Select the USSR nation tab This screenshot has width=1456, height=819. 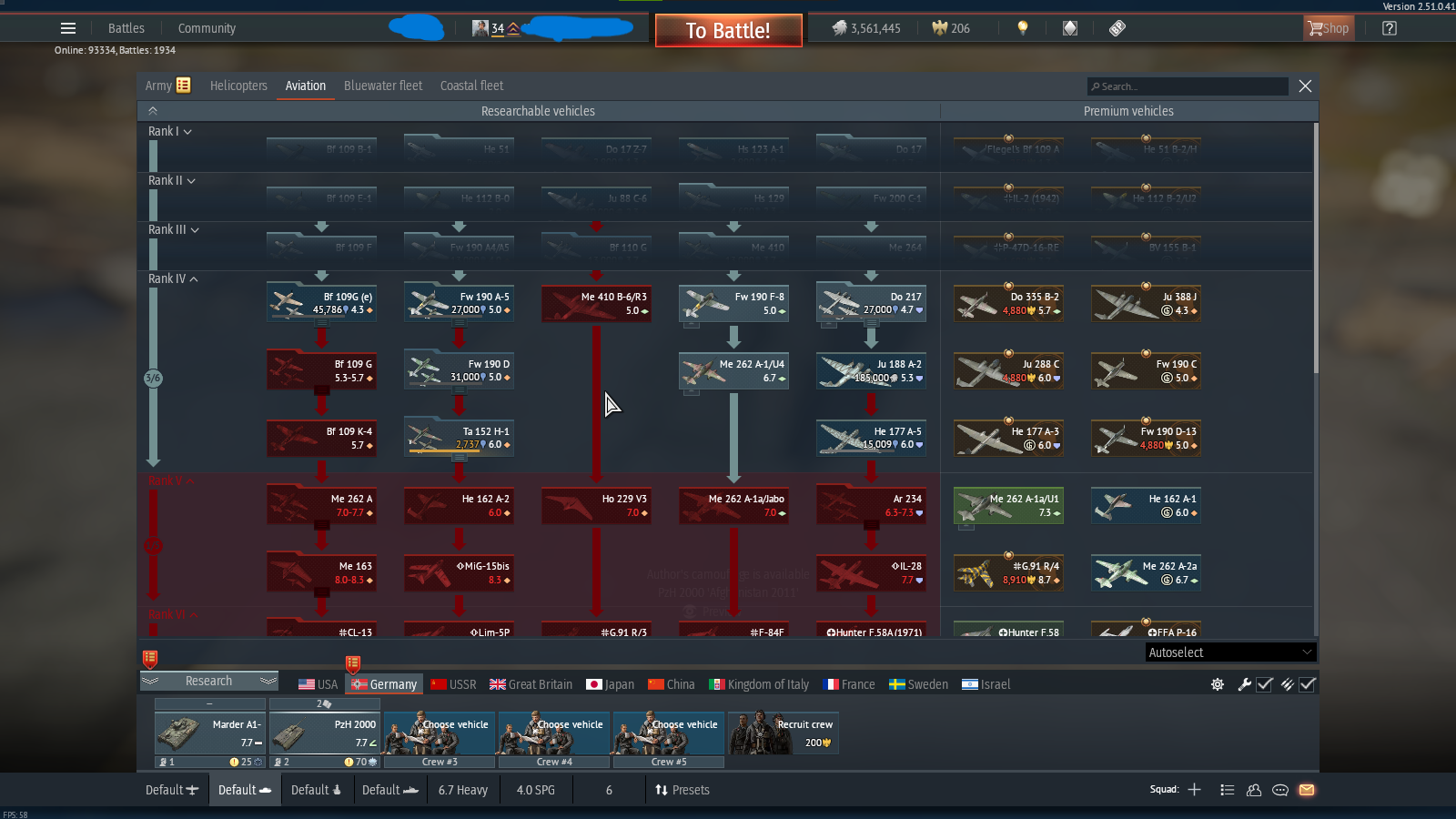coord(453,684)
